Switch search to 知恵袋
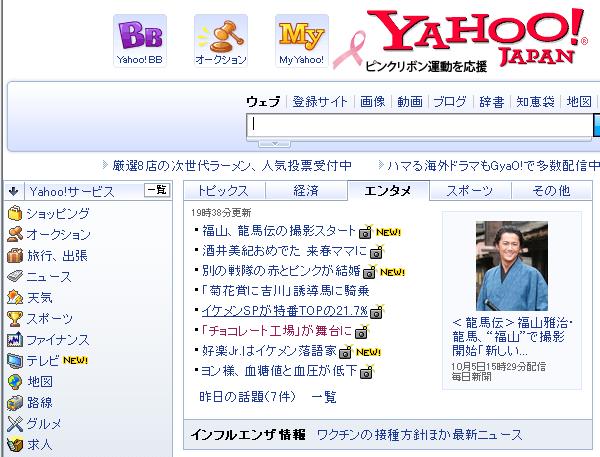The image size is (600, 457). [535, 101]
